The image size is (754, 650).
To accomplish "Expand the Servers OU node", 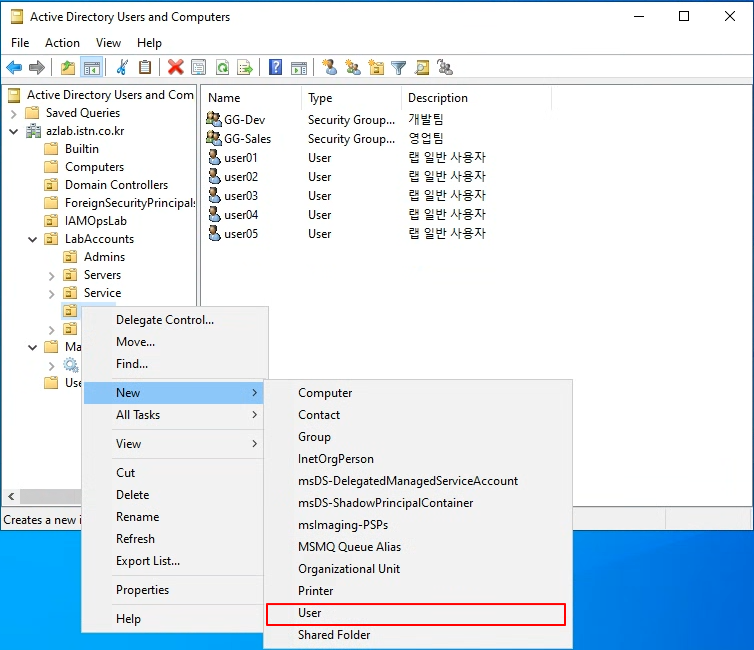I will tap(51, 275).
